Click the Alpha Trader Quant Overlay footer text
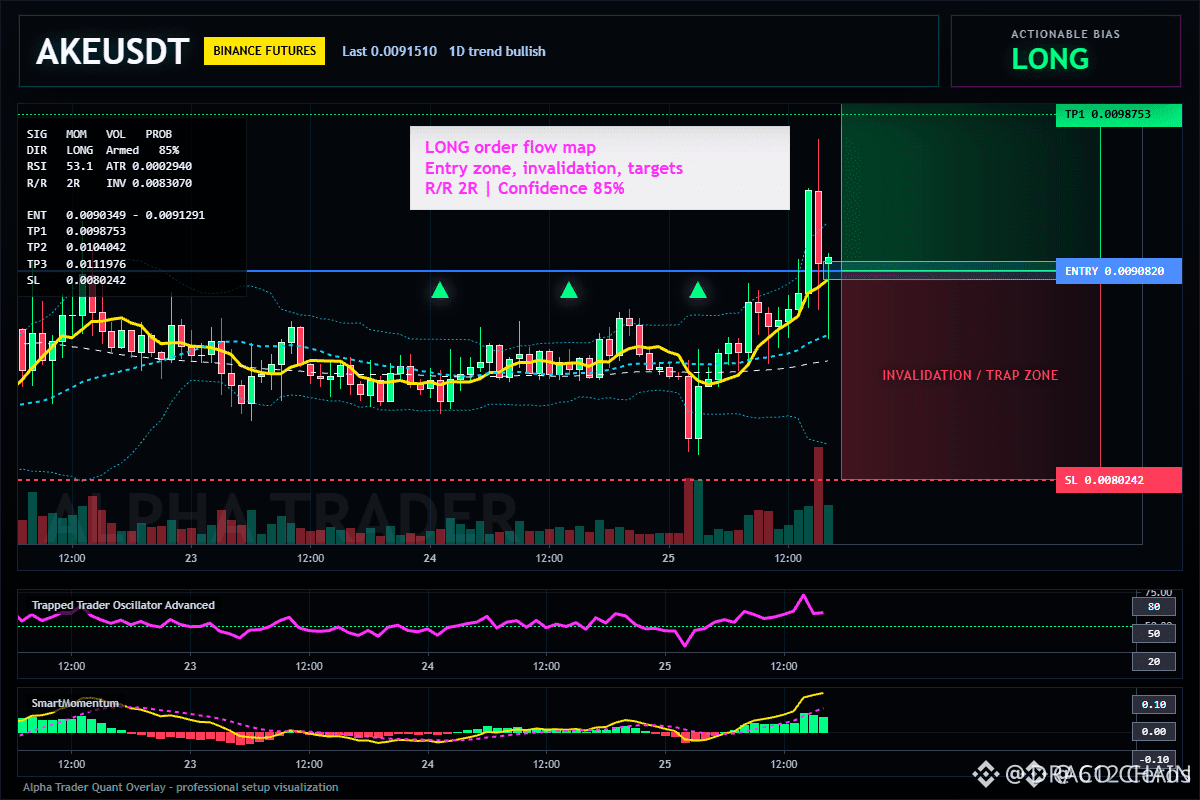The width and height of the screenshot is (1200, 800). [181, 787]
